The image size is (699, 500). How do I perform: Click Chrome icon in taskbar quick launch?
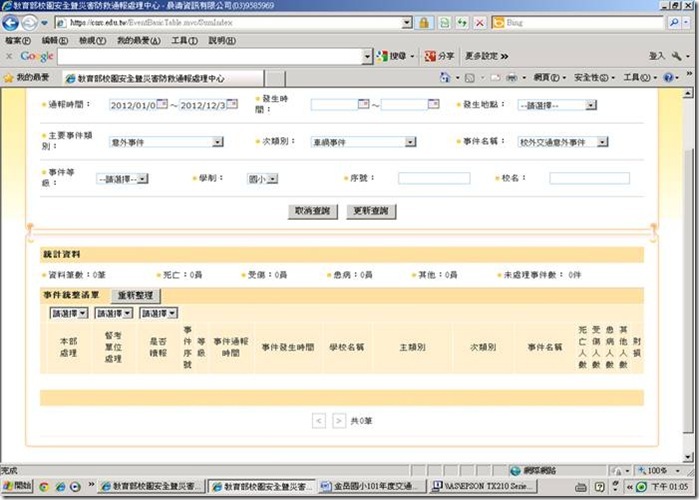click(44, 487)
